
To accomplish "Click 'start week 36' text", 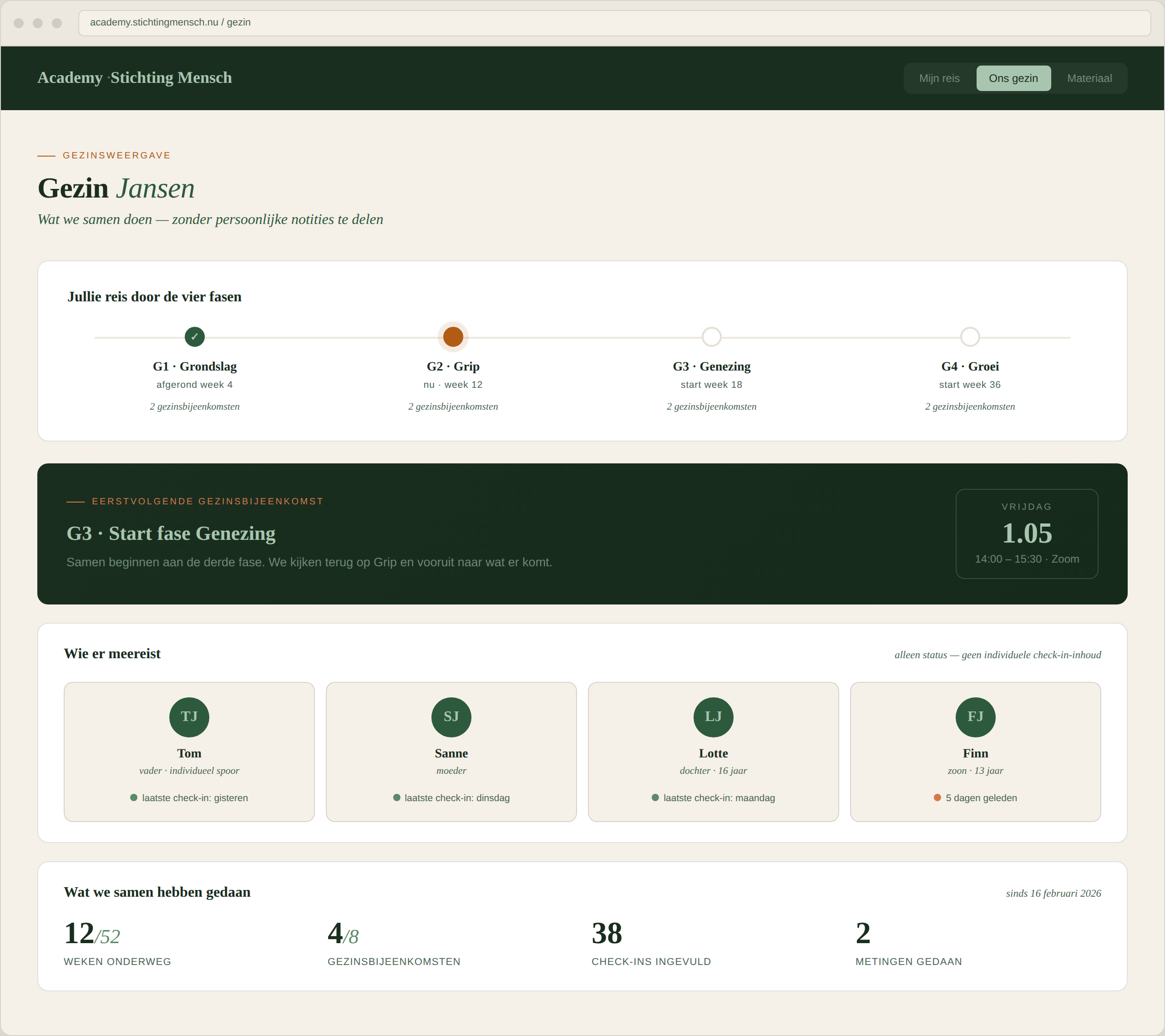I will click(969, 384).
